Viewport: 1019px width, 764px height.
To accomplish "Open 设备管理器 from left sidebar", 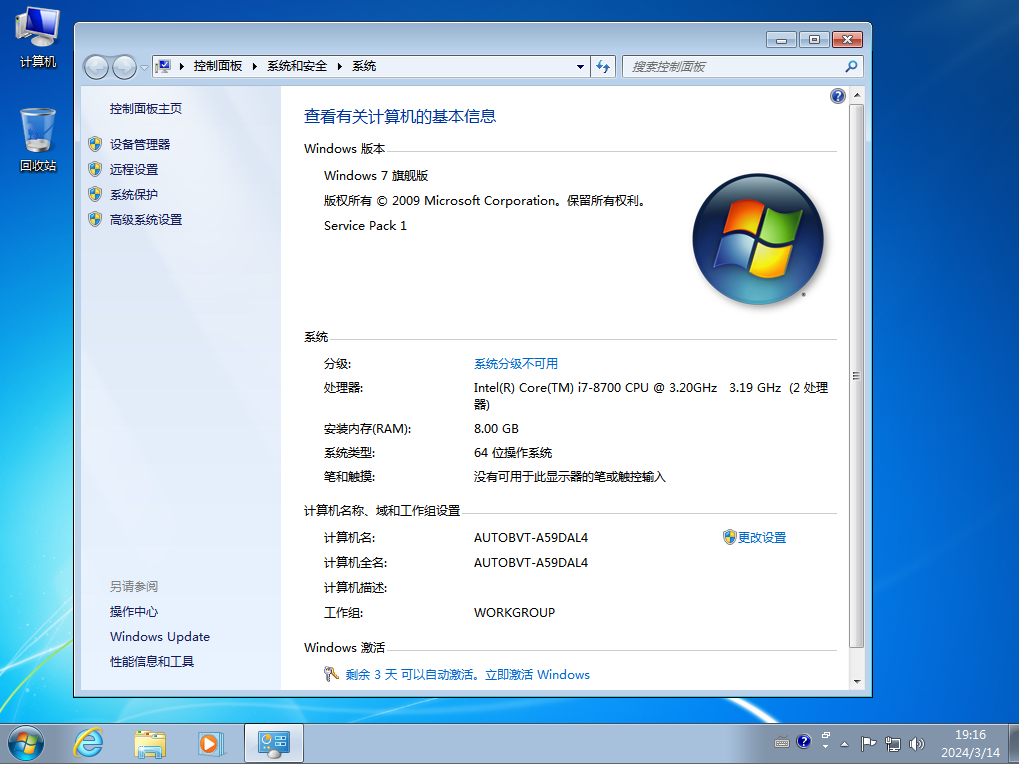I will (x=140, y=144).
